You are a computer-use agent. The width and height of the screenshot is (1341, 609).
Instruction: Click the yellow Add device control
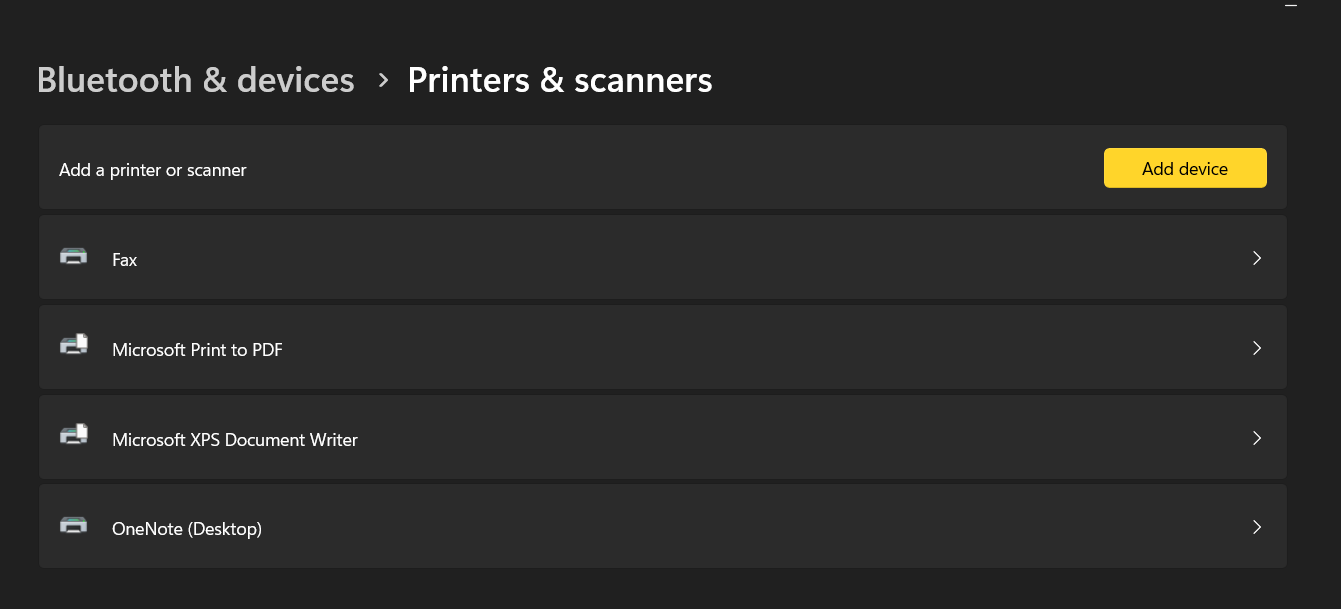(x=1185, y=168)
